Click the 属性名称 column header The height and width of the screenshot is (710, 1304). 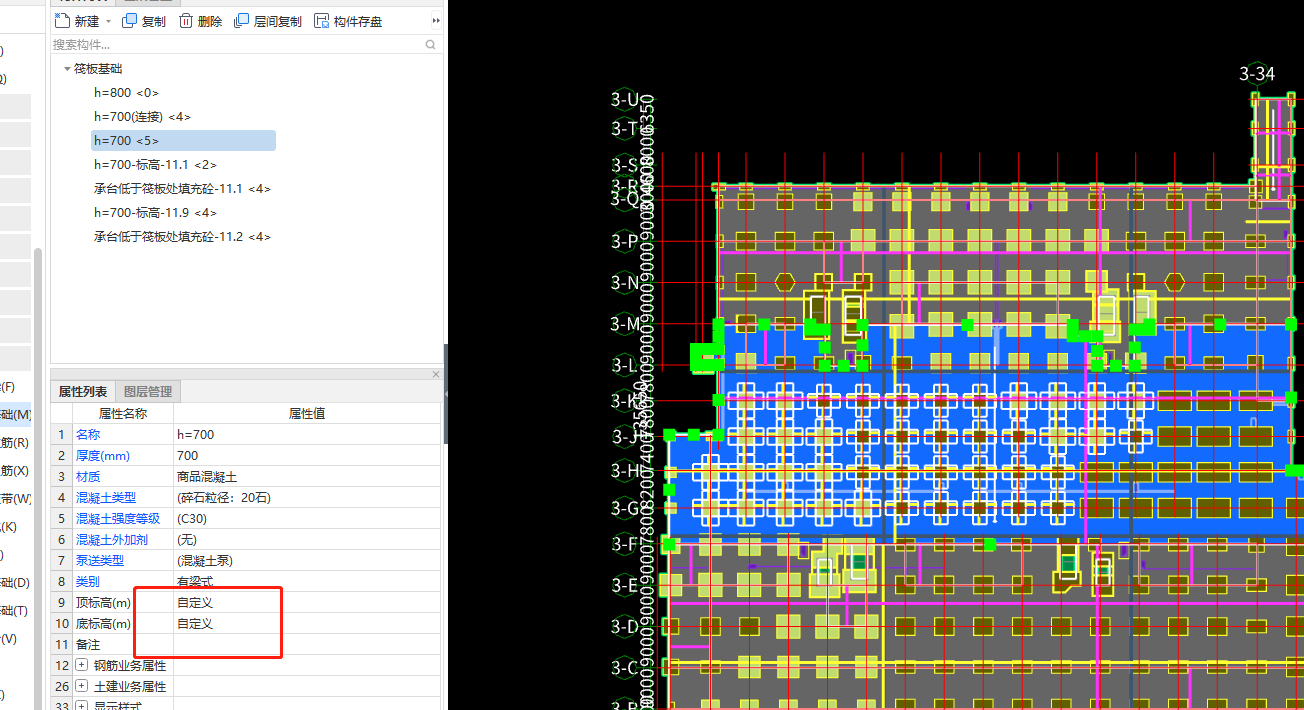pos(123,414)
